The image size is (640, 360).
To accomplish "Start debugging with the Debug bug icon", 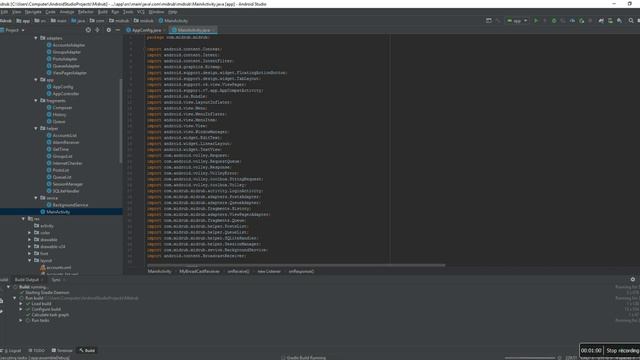I will (x=554, y=20).
